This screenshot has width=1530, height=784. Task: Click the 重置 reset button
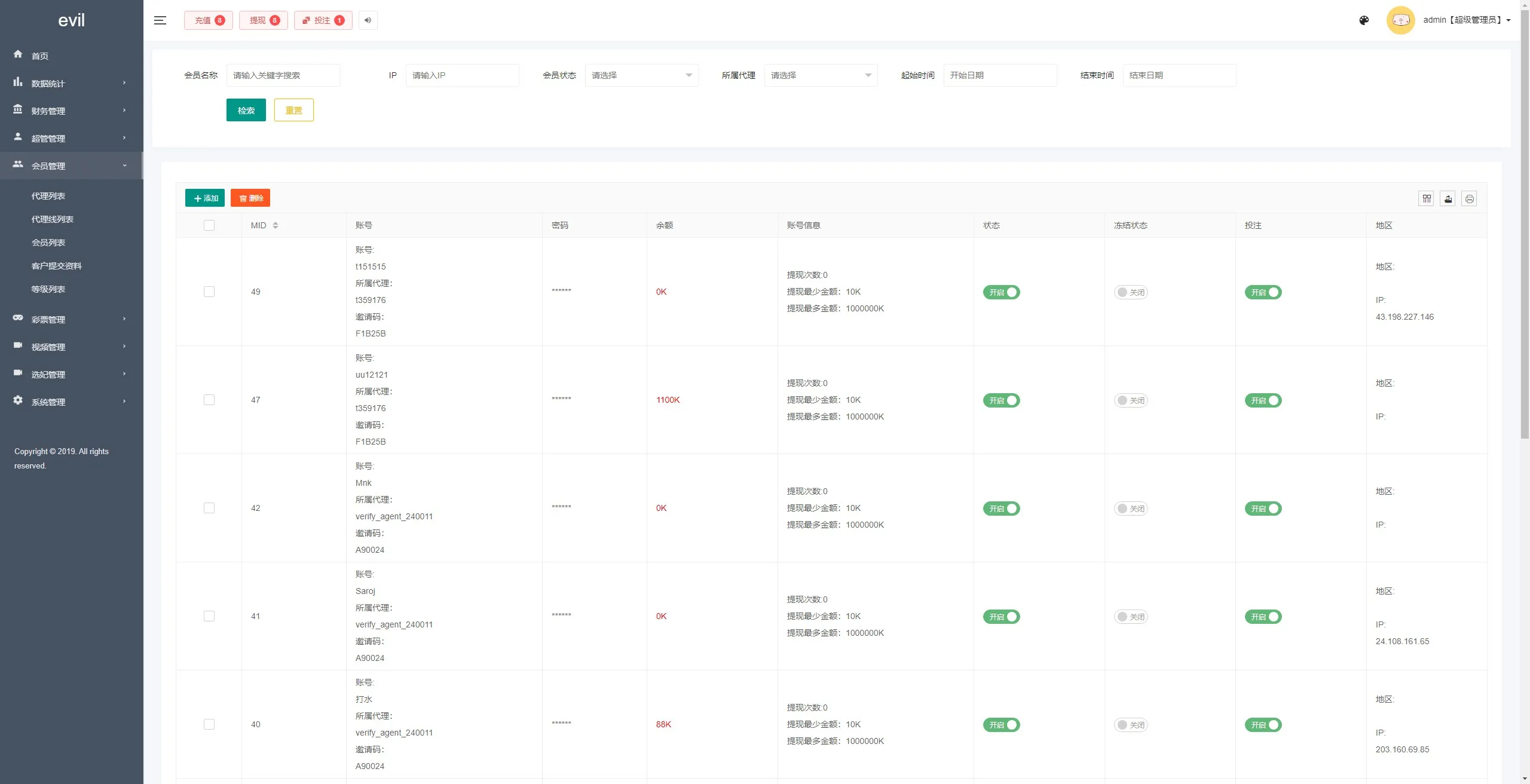294,110
